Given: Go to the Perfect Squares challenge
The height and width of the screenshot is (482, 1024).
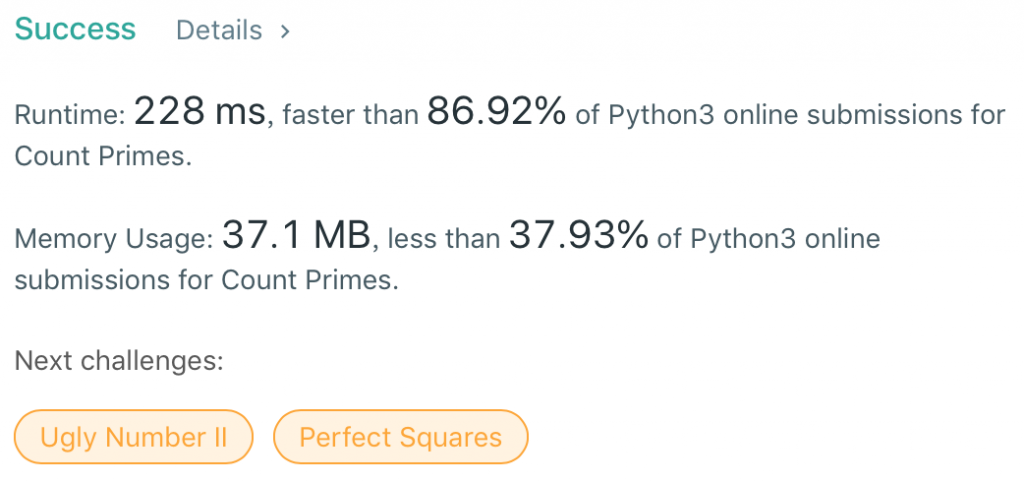Looking at the screenshot, I should coord(400,437).
